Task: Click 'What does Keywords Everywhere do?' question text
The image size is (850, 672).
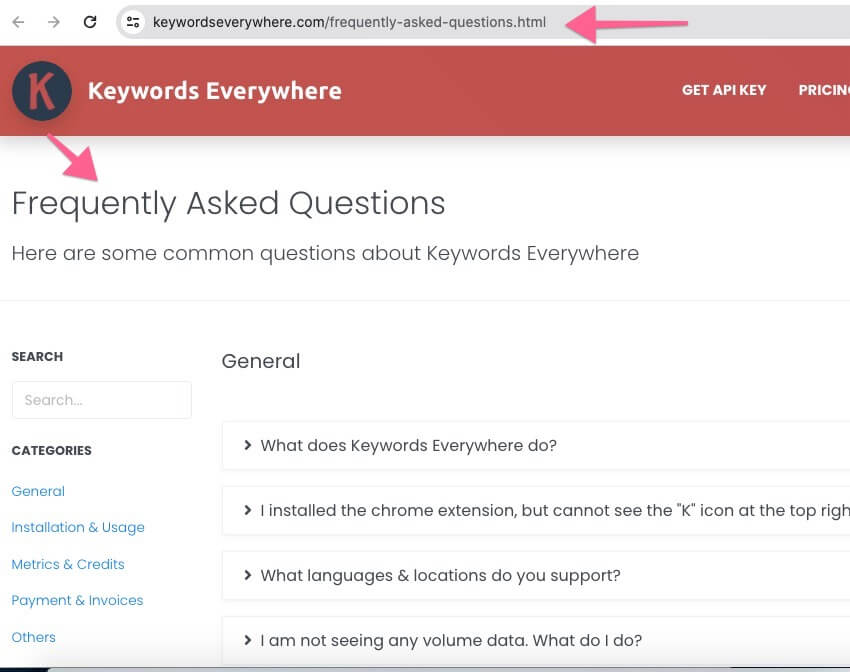Action: coord(409,445)
